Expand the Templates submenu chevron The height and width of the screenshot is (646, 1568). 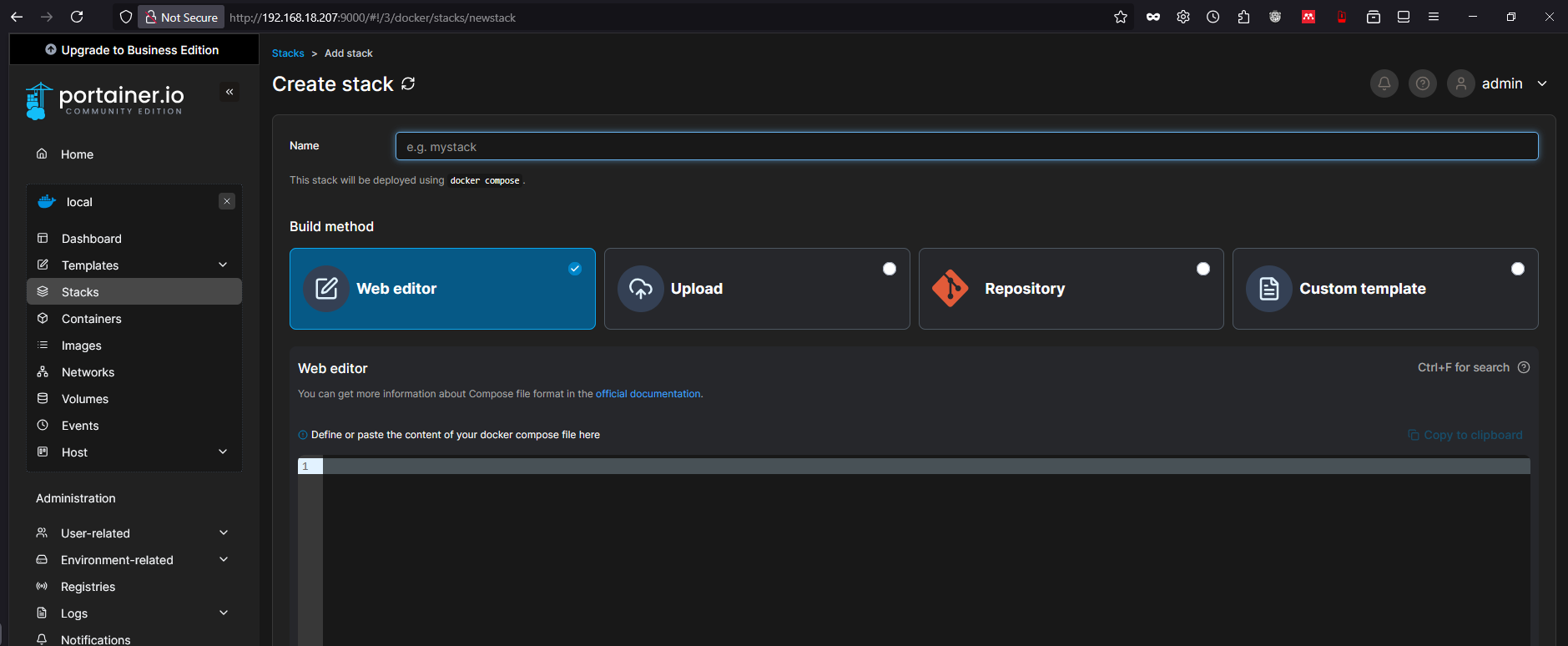[223, 265]
